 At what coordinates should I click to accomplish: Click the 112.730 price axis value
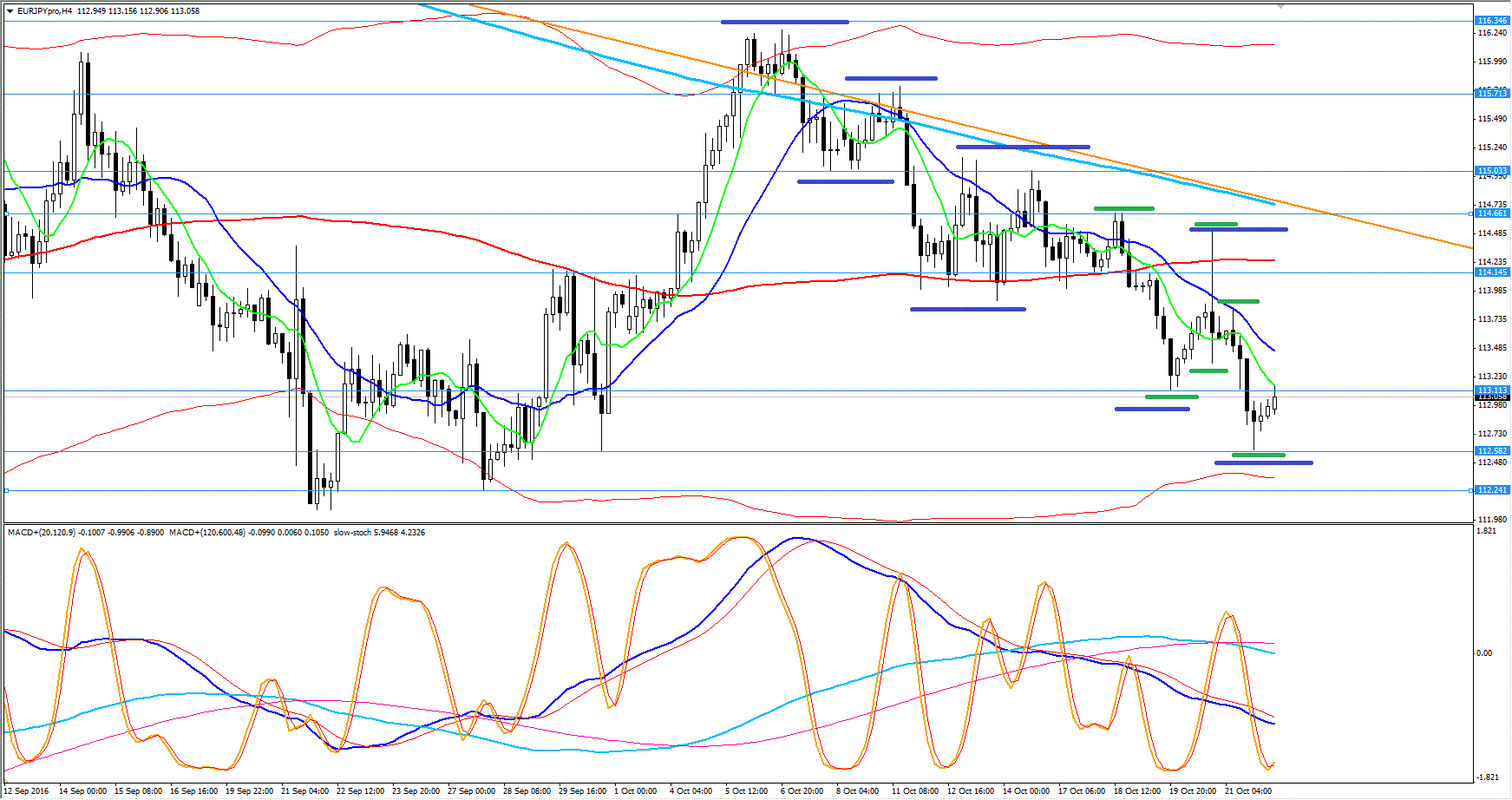[1491, 434]
